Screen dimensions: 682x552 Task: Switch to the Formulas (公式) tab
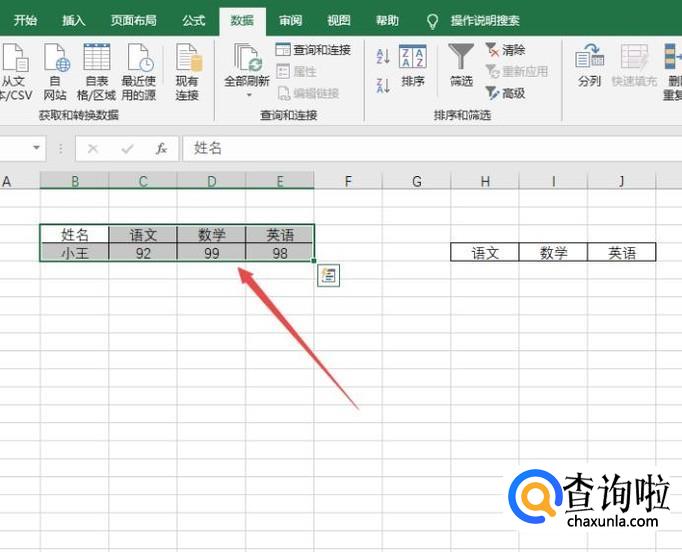pyautogui.click(x=194, y=20)
